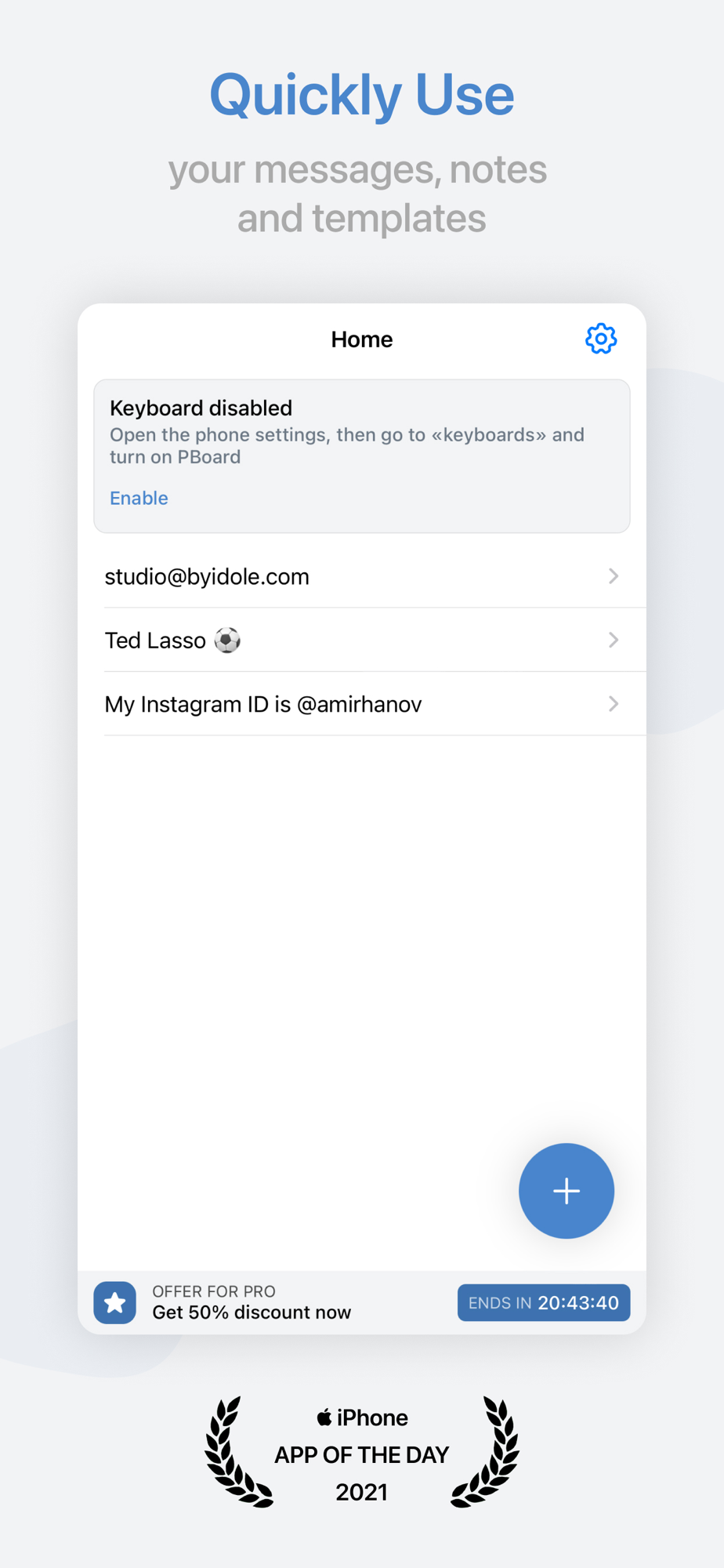Viewport: 724px width, 1568px height.
Task: Tap the soccer ball emoji
Action: pyautogui.click(x=227, y=641)
